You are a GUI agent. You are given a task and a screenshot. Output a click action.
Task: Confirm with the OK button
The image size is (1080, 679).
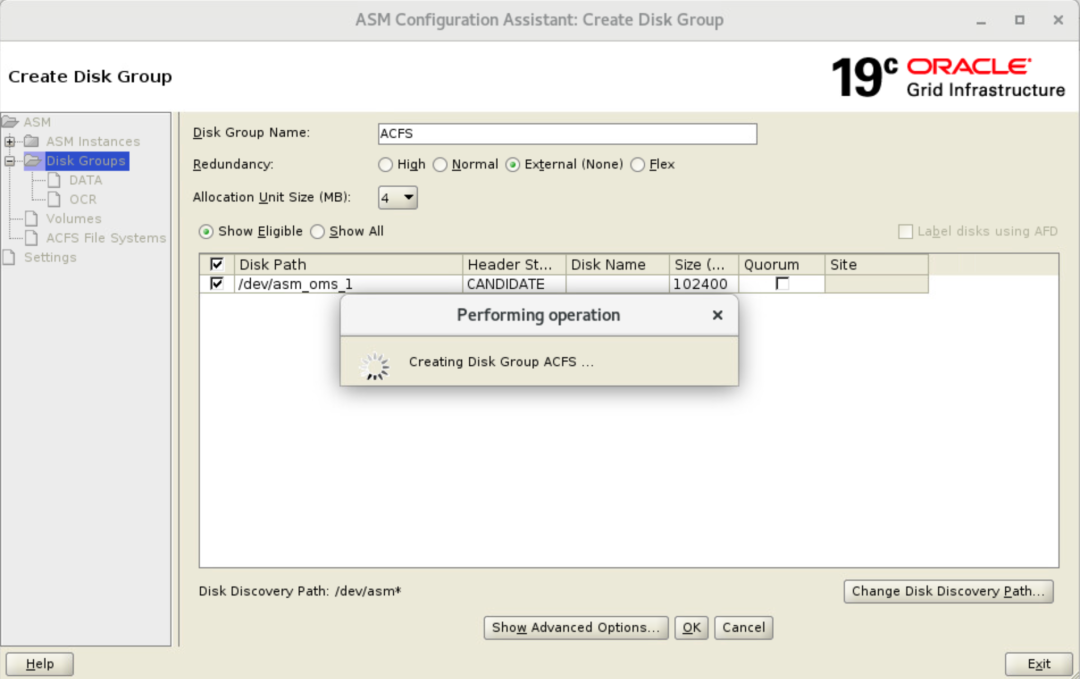pyautogui.click(x=691, y=627)
